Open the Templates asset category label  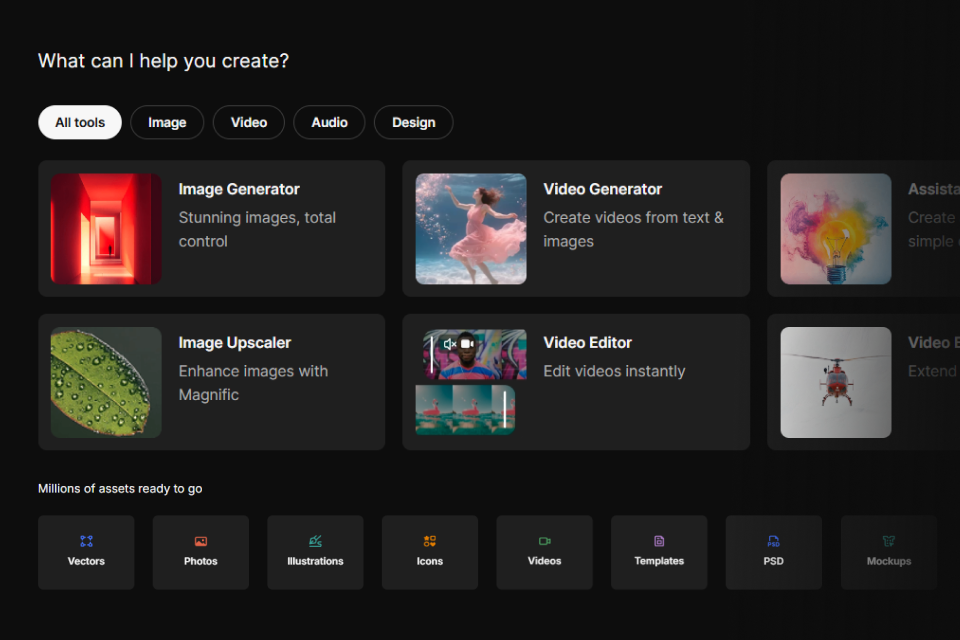659,561
